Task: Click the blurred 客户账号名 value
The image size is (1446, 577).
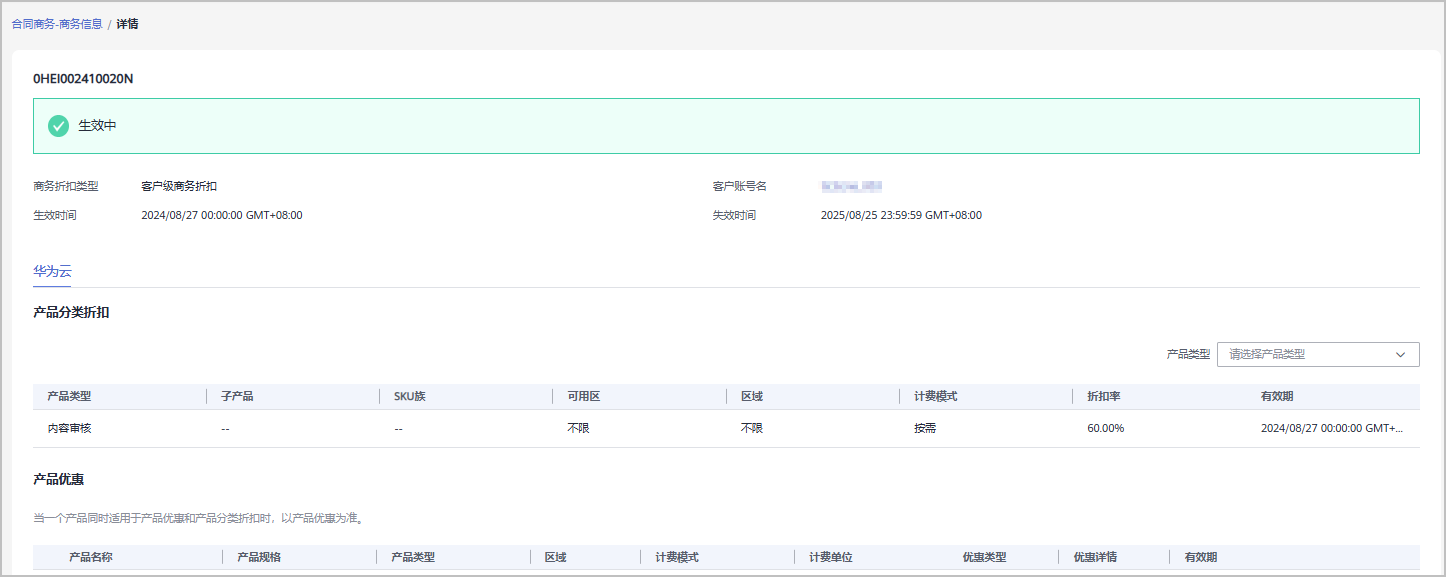Action: coord(851,186)
